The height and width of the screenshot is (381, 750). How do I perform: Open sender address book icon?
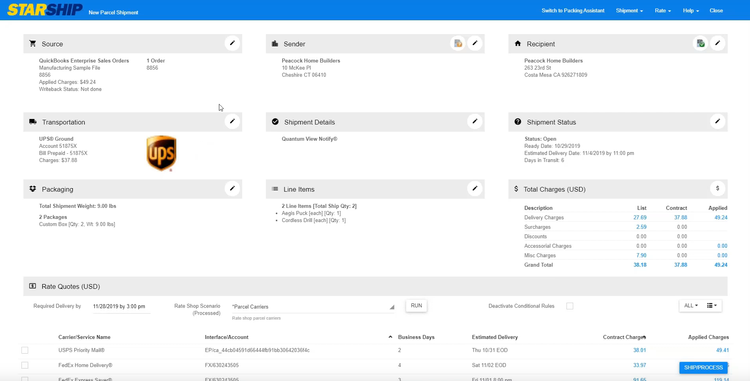pos(458,44)
